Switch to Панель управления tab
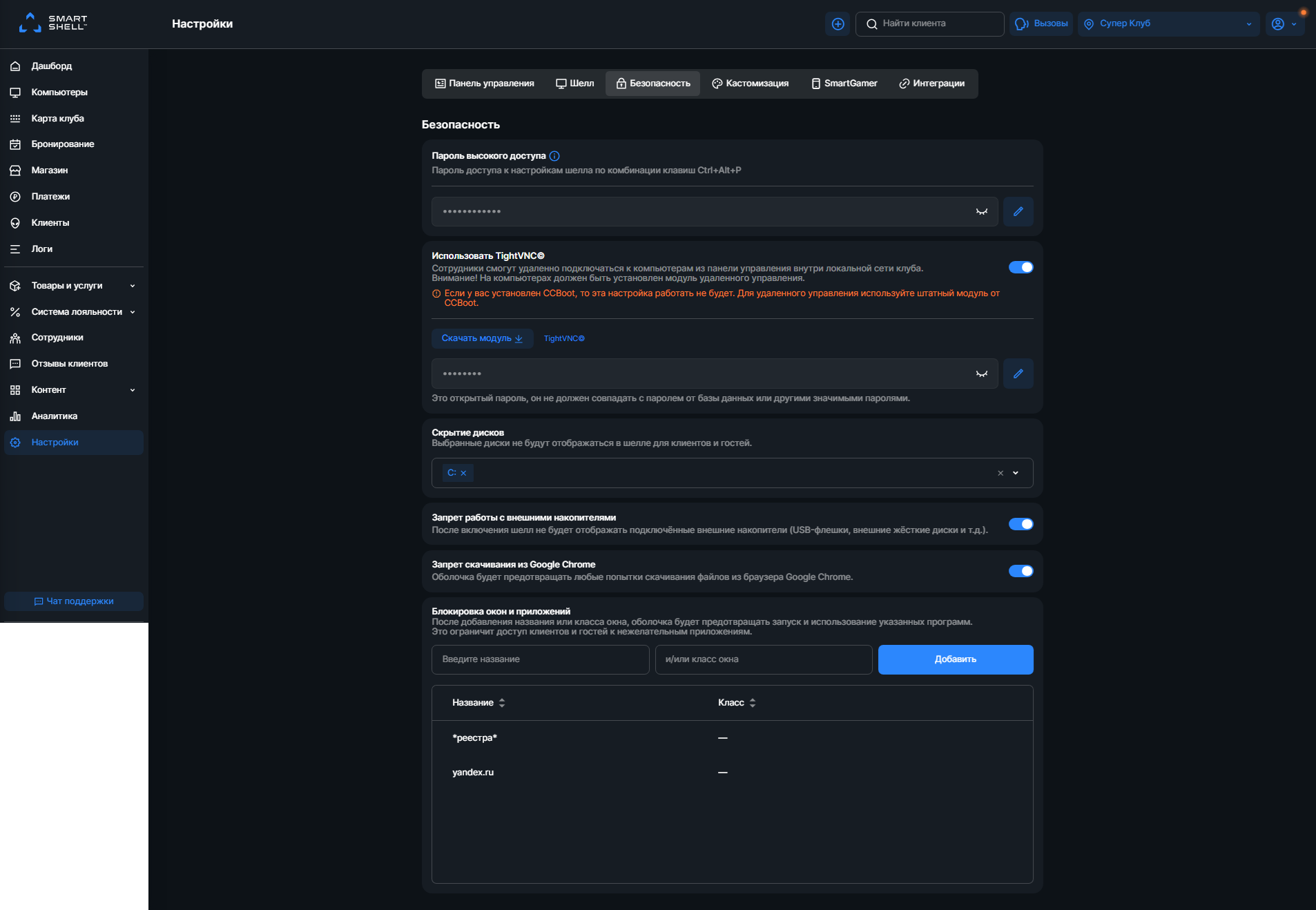This screenshot has width=1316, height=910. click(x=485, y=84)
